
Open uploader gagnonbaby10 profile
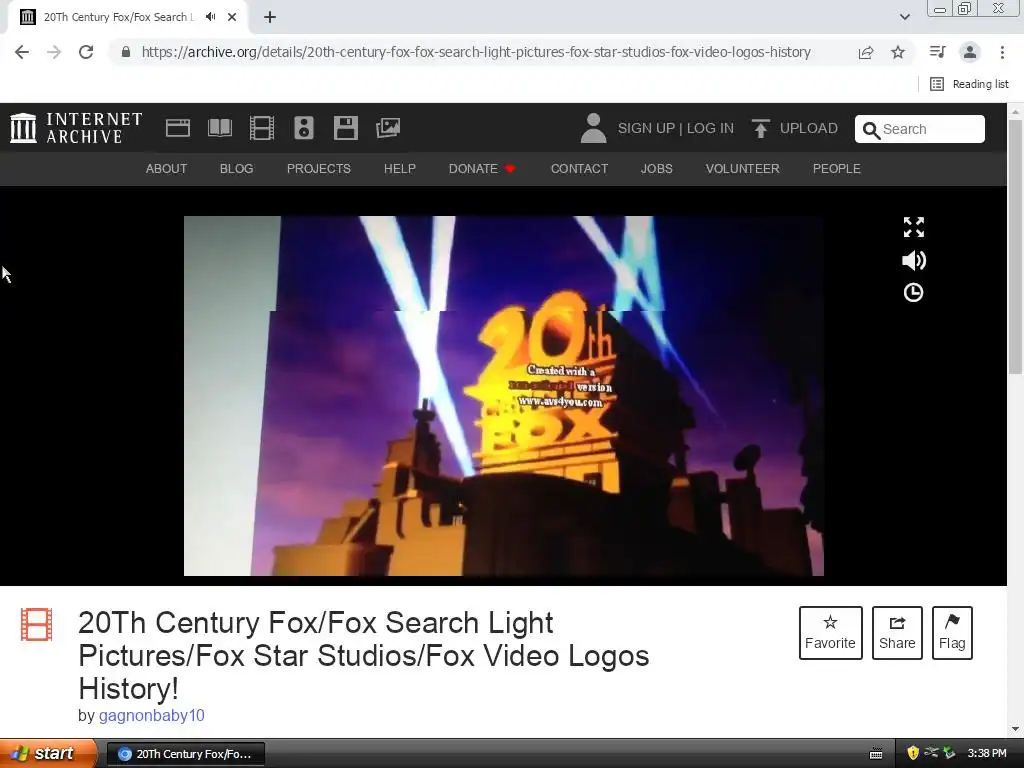(152, 716)
